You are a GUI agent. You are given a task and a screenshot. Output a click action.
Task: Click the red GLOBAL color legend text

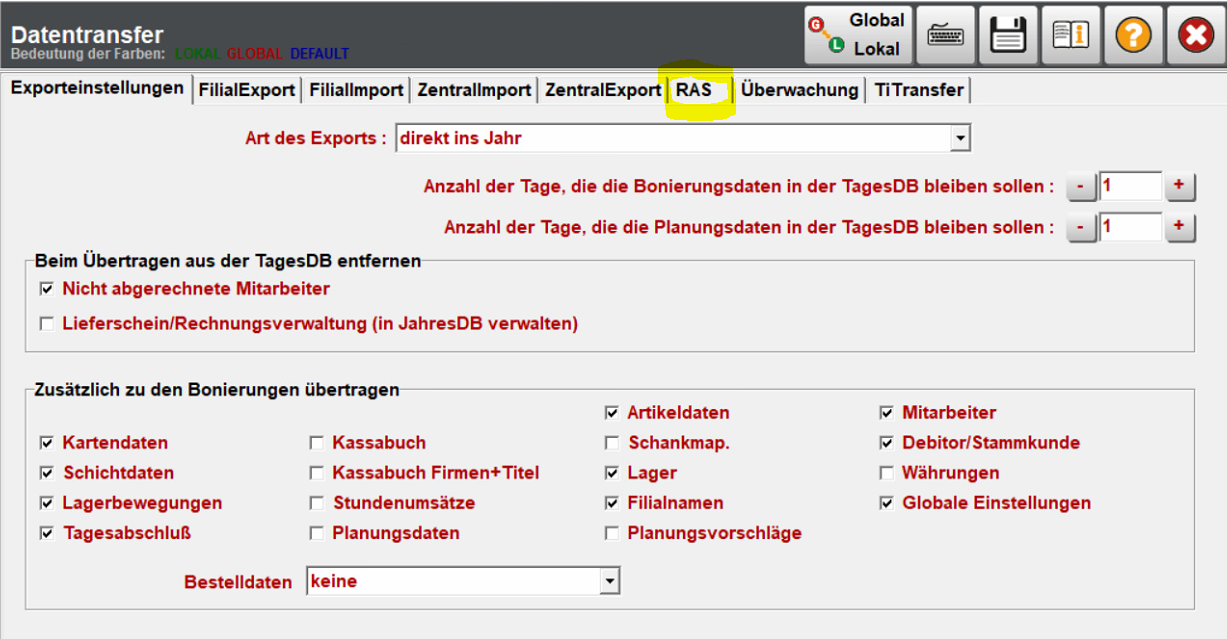pyautogui.click(x=255, y=54)
